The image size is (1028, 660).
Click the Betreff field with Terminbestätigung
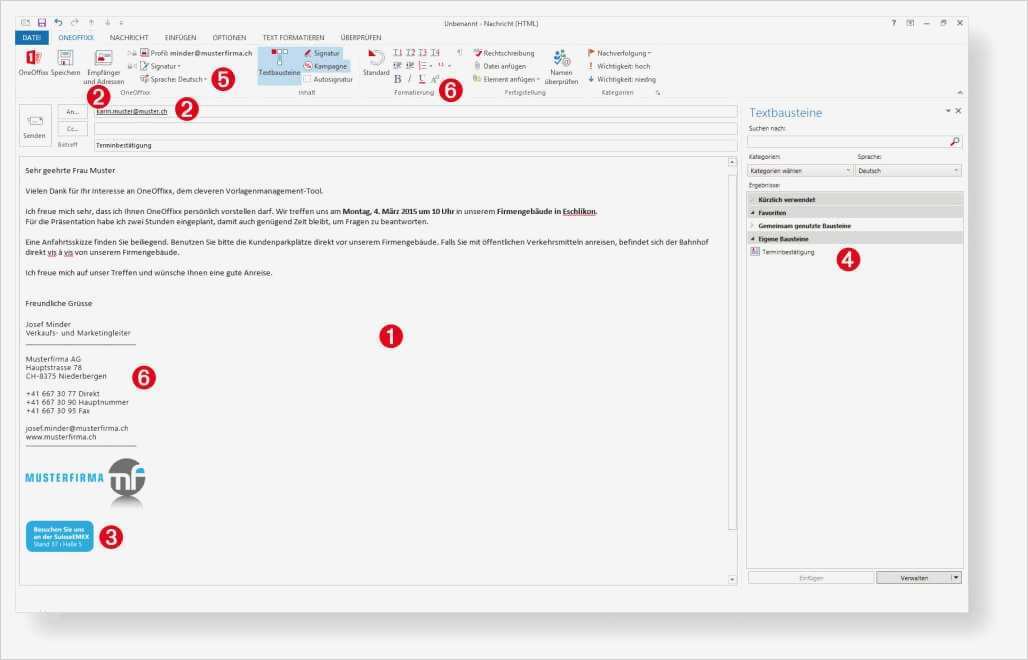coord(416,146)
